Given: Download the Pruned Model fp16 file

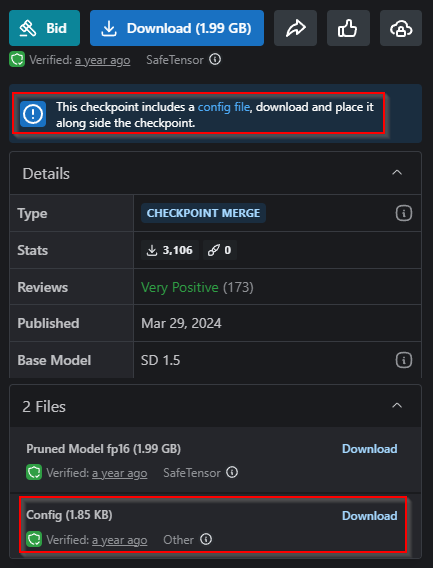Looking at the screenshot, I should [x=370, y=448].
